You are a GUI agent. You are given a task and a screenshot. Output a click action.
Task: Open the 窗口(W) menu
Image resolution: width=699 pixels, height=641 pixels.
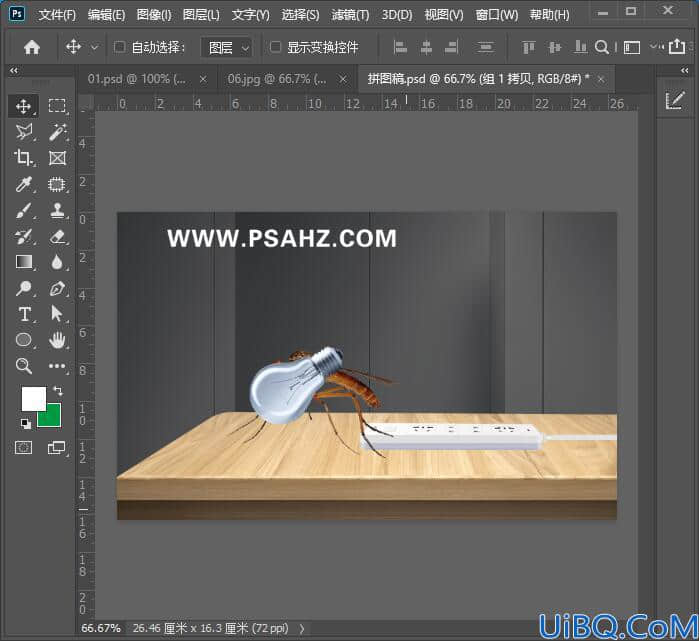click(x=497, y=15)
